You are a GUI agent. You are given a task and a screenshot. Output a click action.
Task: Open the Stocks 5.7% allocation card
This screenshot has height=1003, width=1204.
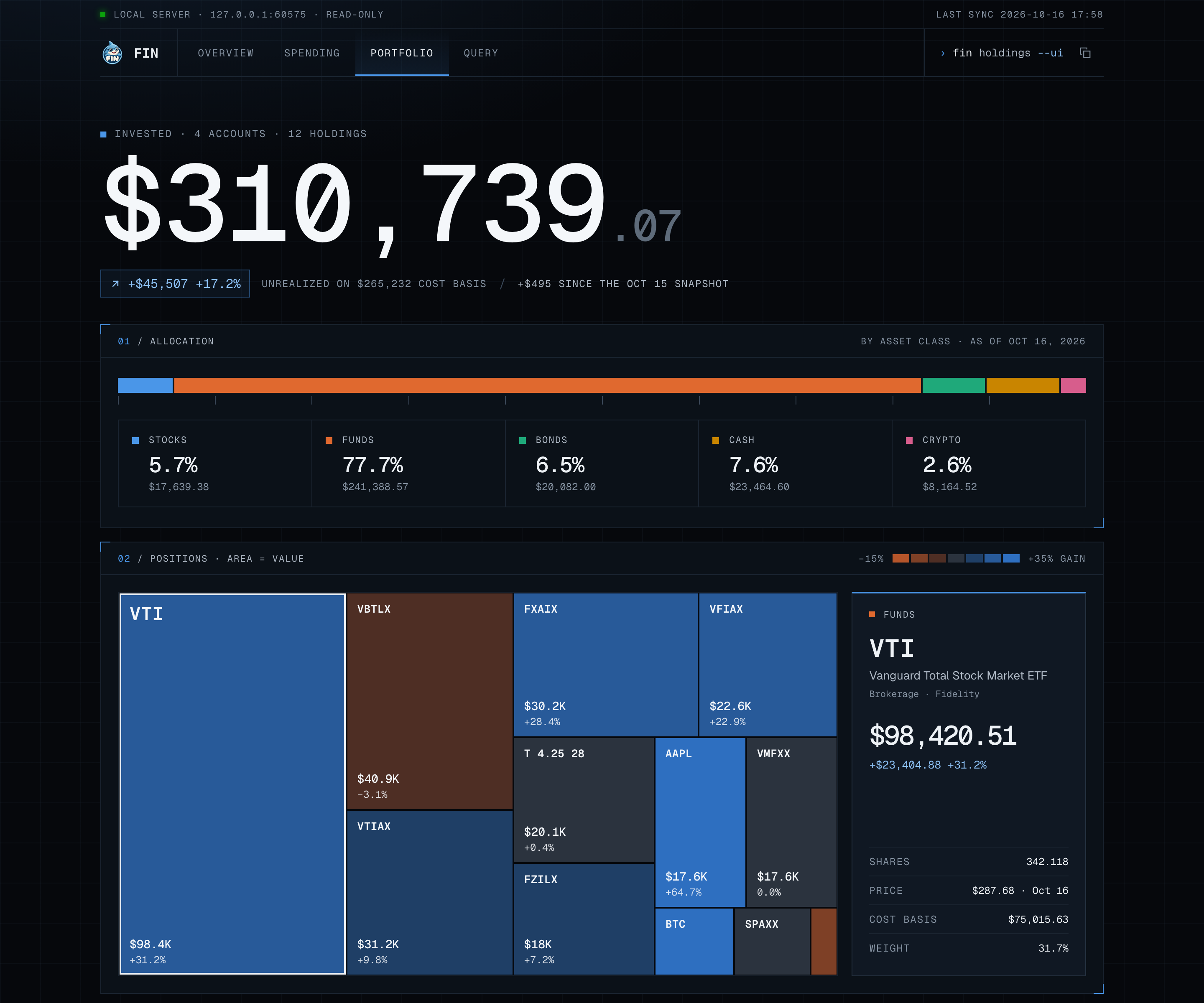tap(215, 463)
